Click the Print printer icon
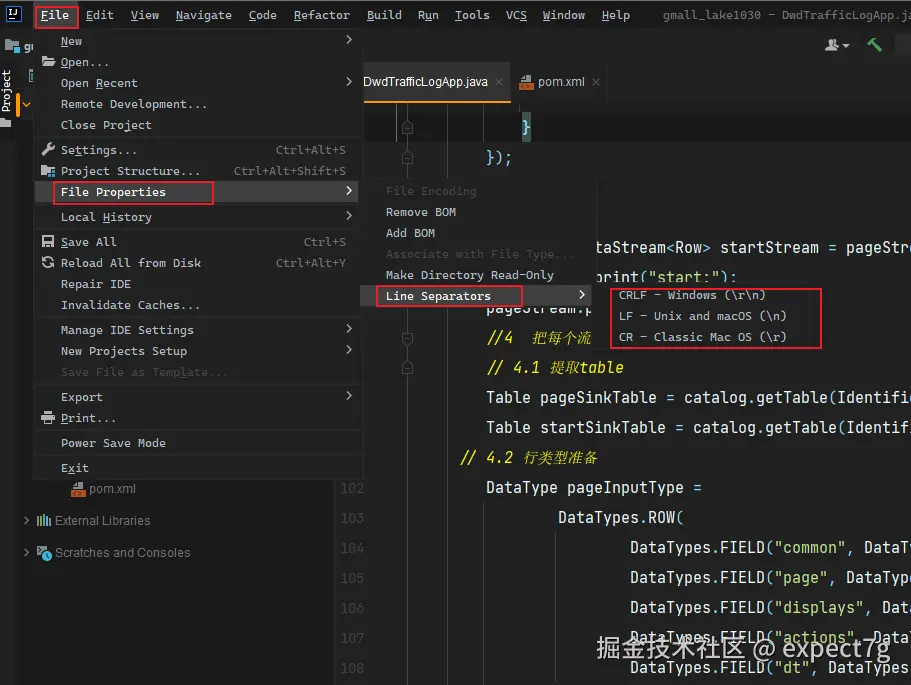 click(x=48, y=418)
